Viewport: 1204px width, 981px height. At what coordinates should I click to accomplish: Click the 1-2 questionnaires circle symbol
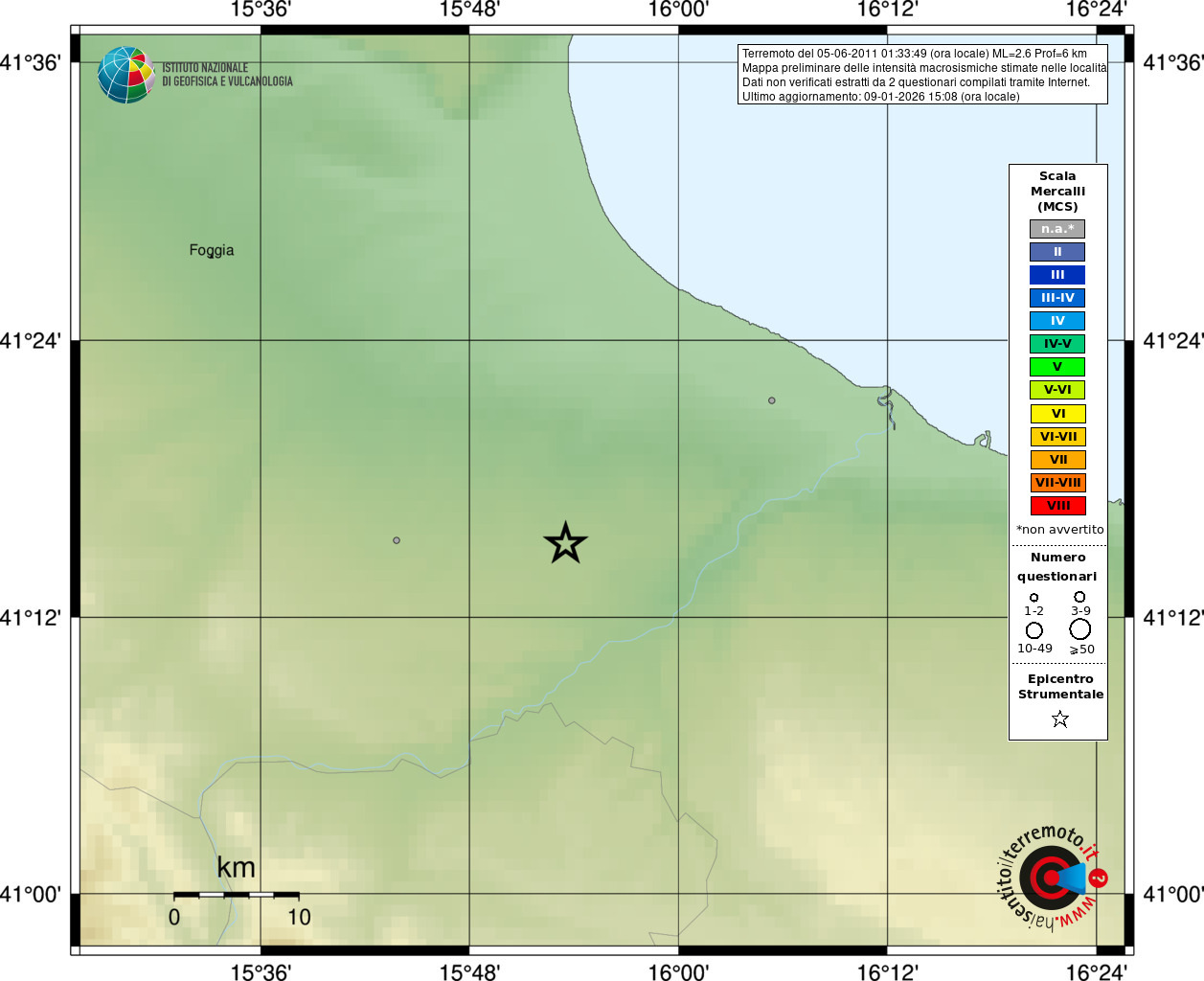click(1034, 598)
